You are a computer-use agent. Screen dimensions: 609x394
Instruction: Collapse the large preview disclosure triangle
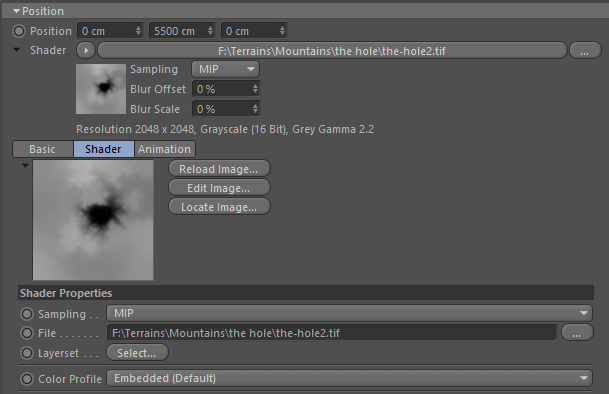pos(25,166)
